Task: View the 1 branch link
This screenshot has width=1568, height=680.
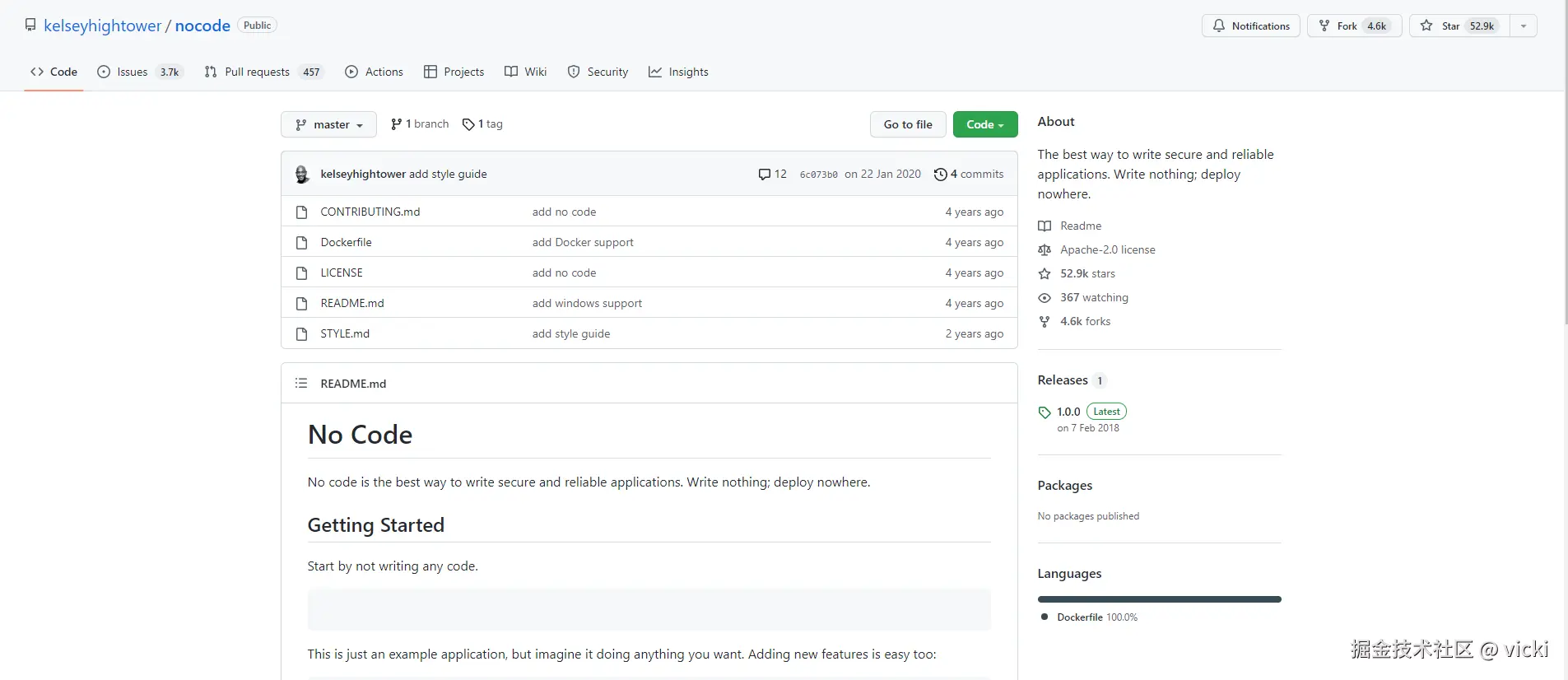Action: [420, 124]
